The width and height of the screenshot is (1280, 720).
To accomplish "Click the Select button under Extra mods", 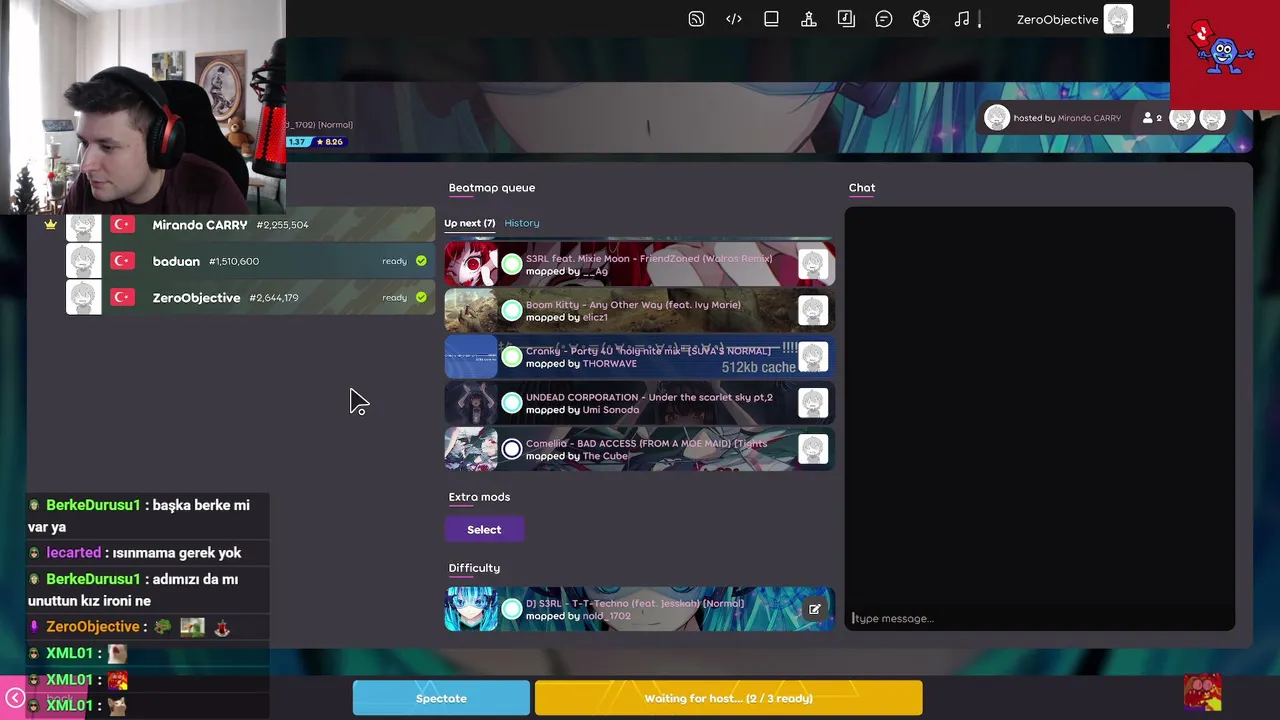I will [x=484, y=530].
